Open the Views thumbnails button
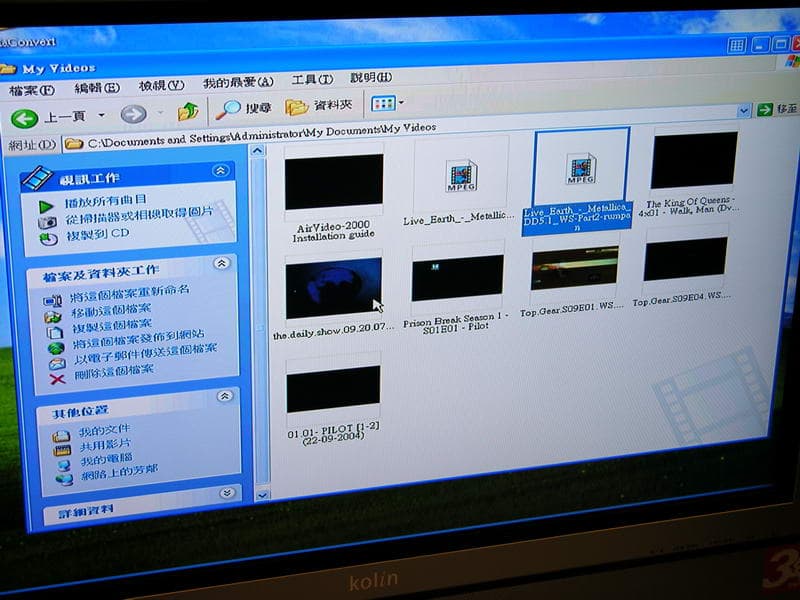This screenshot has width=800, height=600. point(384,104)
